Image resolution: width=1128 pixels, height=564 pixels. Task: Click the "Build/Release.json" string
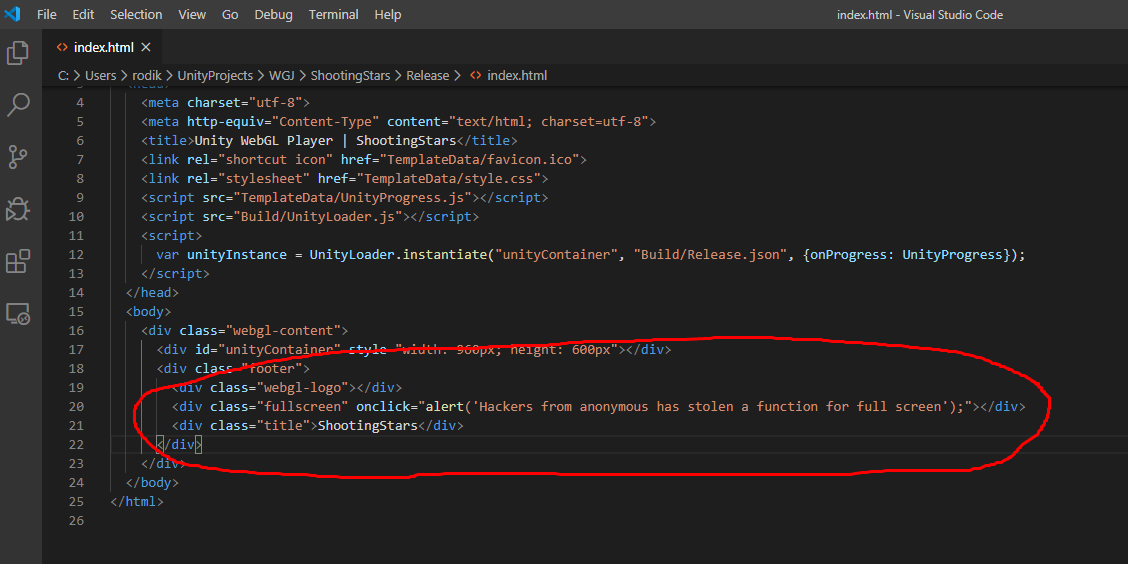pos(709,255)
